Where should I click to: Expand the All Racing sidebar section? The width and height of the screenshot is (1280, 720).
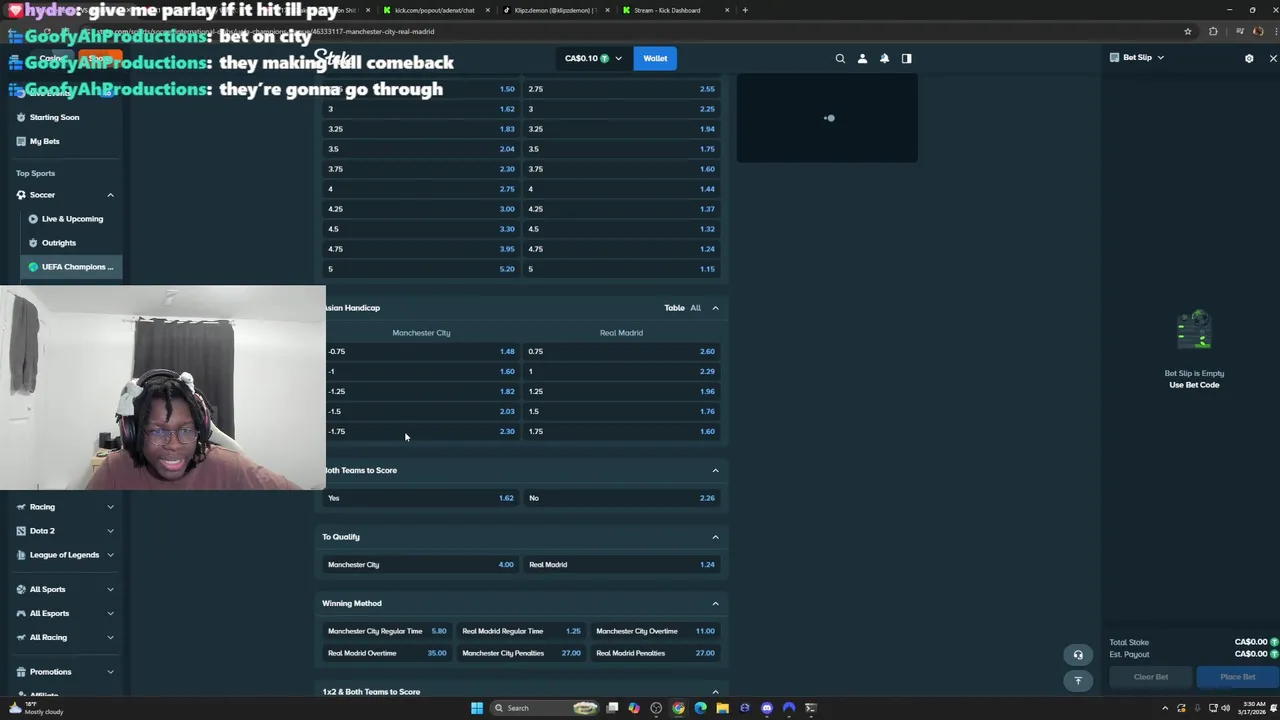pyautogui.click(x=110, y=638)
